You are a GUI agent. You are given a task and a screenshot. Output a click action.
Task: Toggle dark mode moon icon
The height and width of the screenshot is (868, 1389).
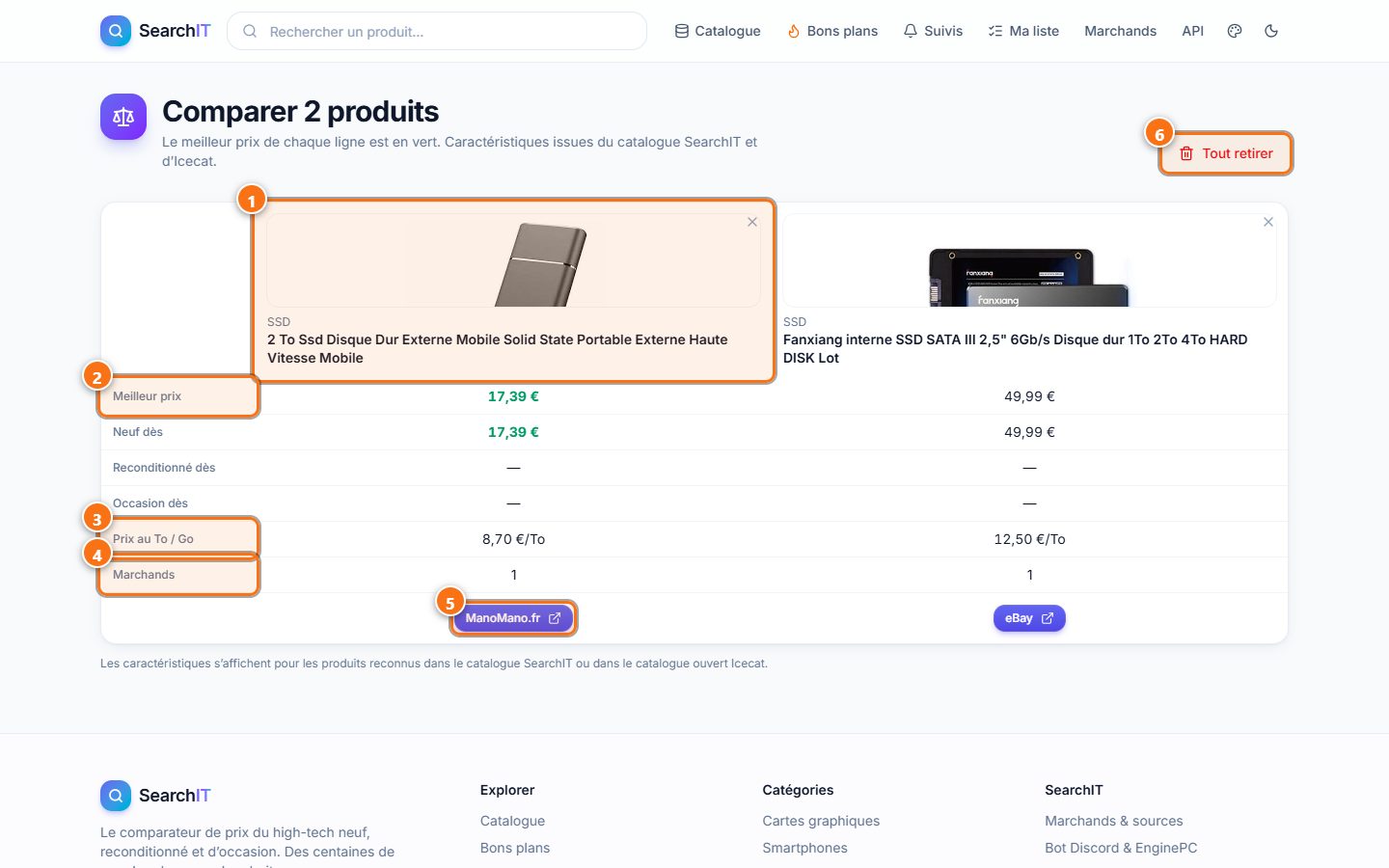[x=1271, y=31]
